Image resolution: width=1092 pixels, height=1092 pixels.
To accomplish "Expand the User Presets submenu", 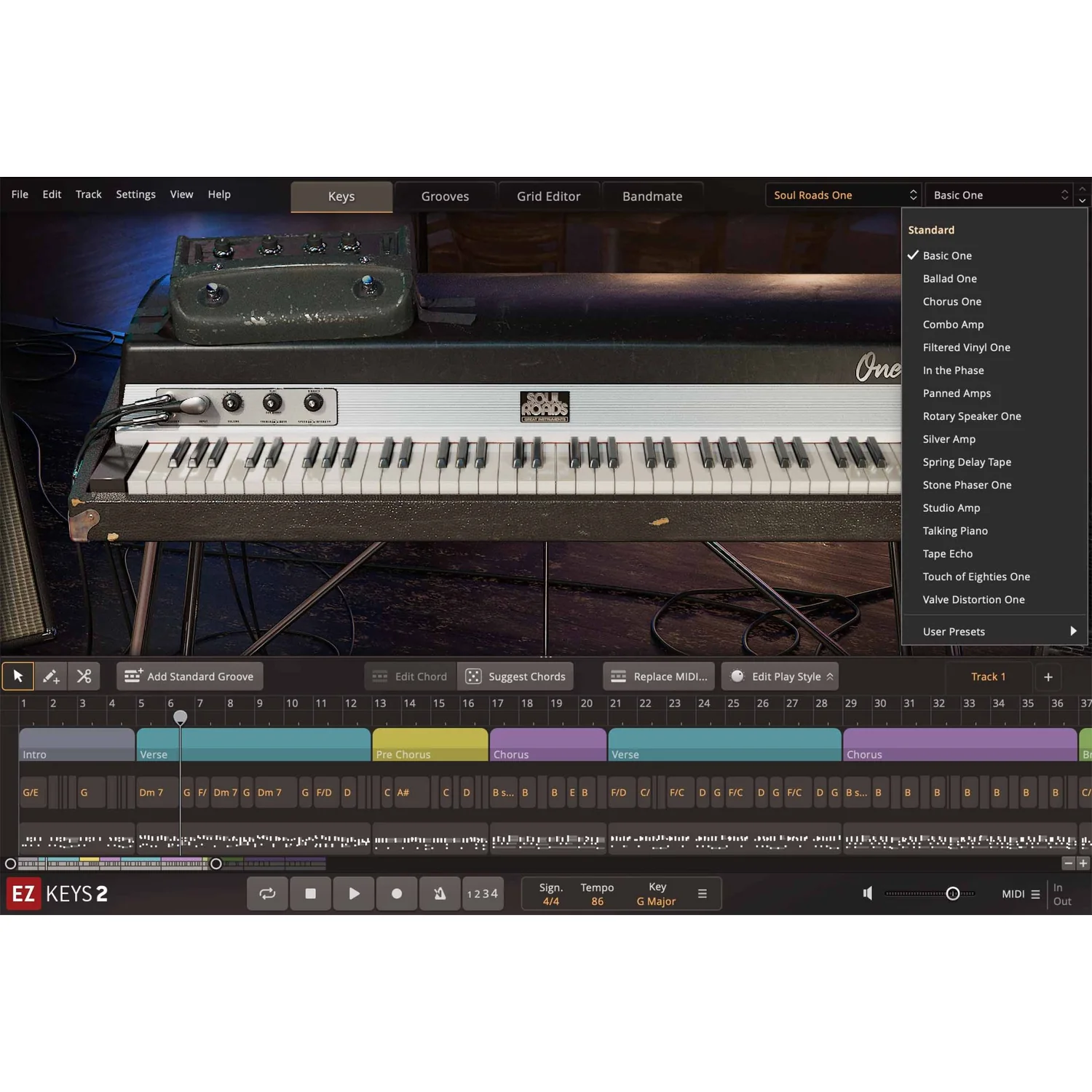I will click(994, 631).
